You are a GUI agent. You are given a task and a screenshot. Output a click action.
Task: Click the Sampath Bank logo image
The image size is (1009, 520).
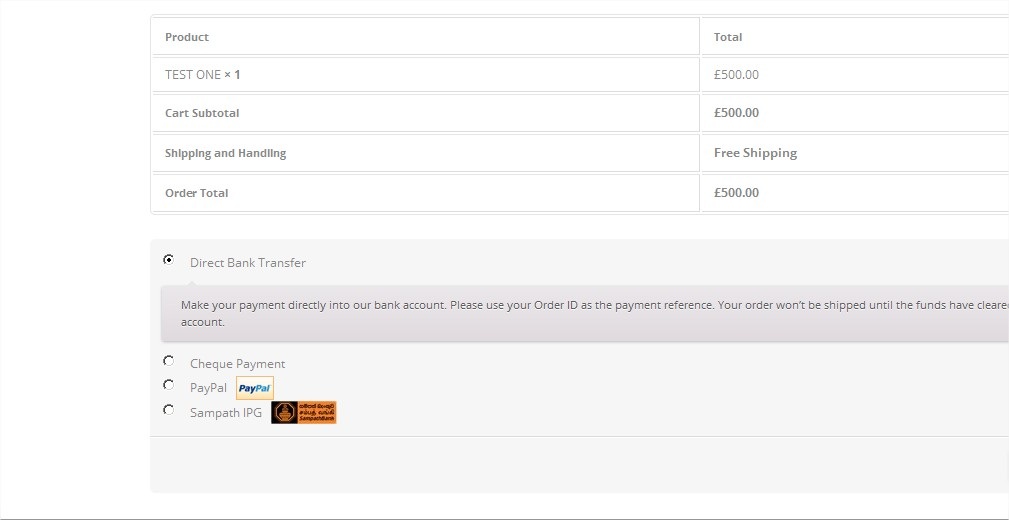point(304,413)
